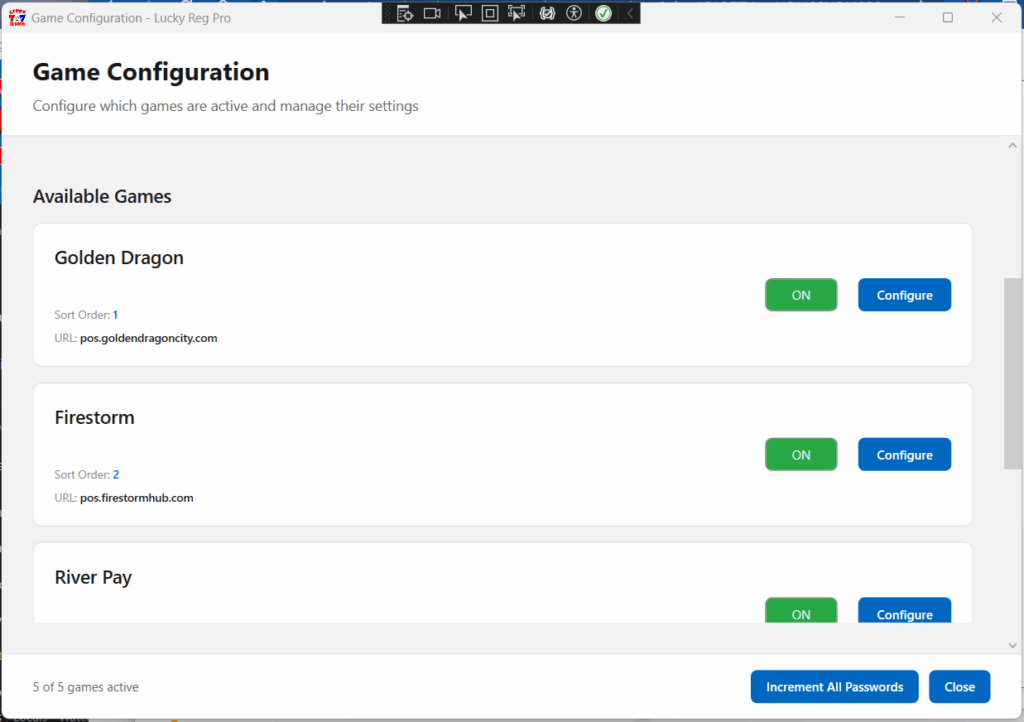Grab the debug toolbar drag handle
Viewport: 1024px width, 722px height.
pos(387,13)
